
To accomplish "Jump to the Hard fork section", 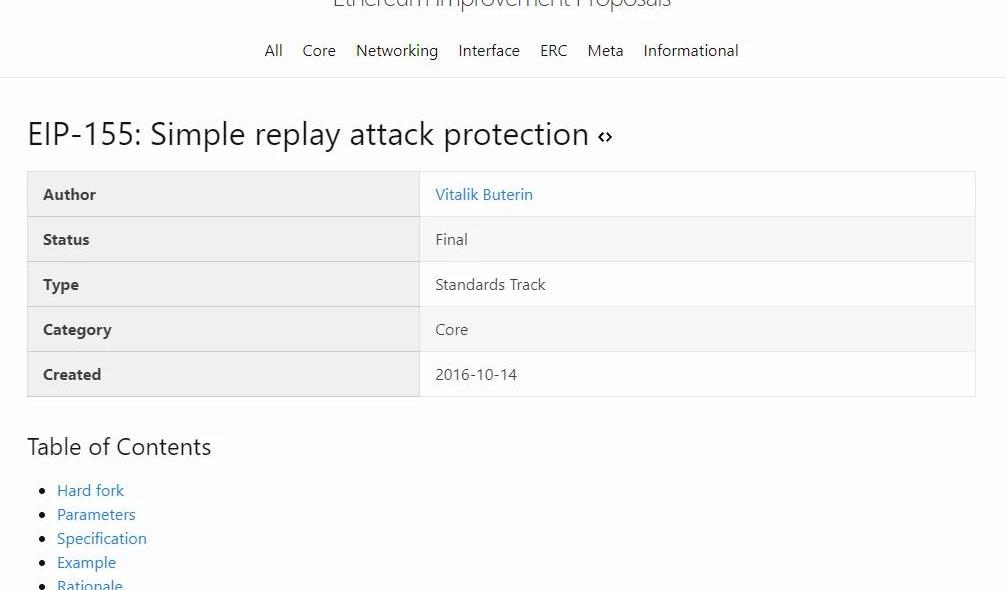I will pos(90,491).
